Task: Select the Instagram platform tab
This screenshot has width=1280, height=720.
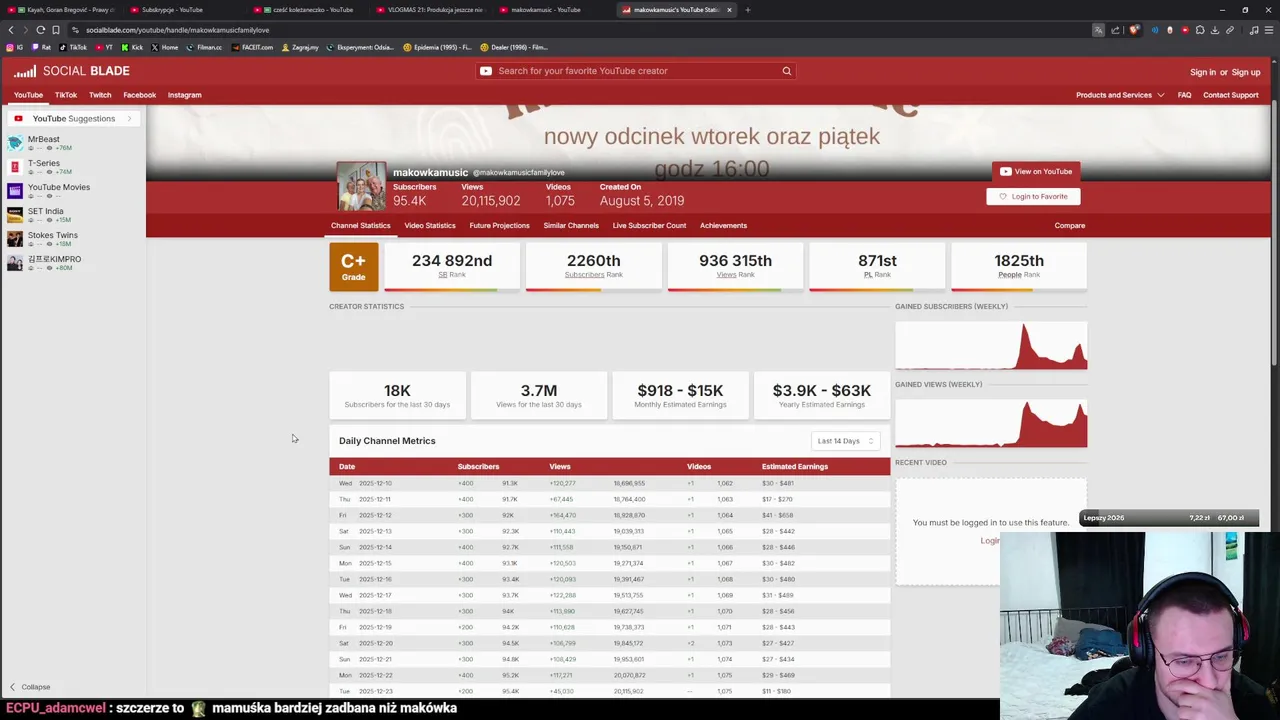Action: click(x=184, y=95)
